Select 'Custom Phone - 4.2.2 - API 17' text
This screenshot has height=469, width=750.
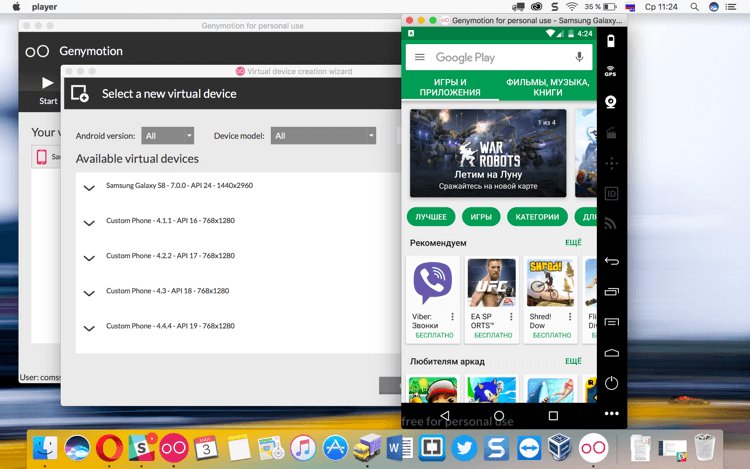[170, 256]
